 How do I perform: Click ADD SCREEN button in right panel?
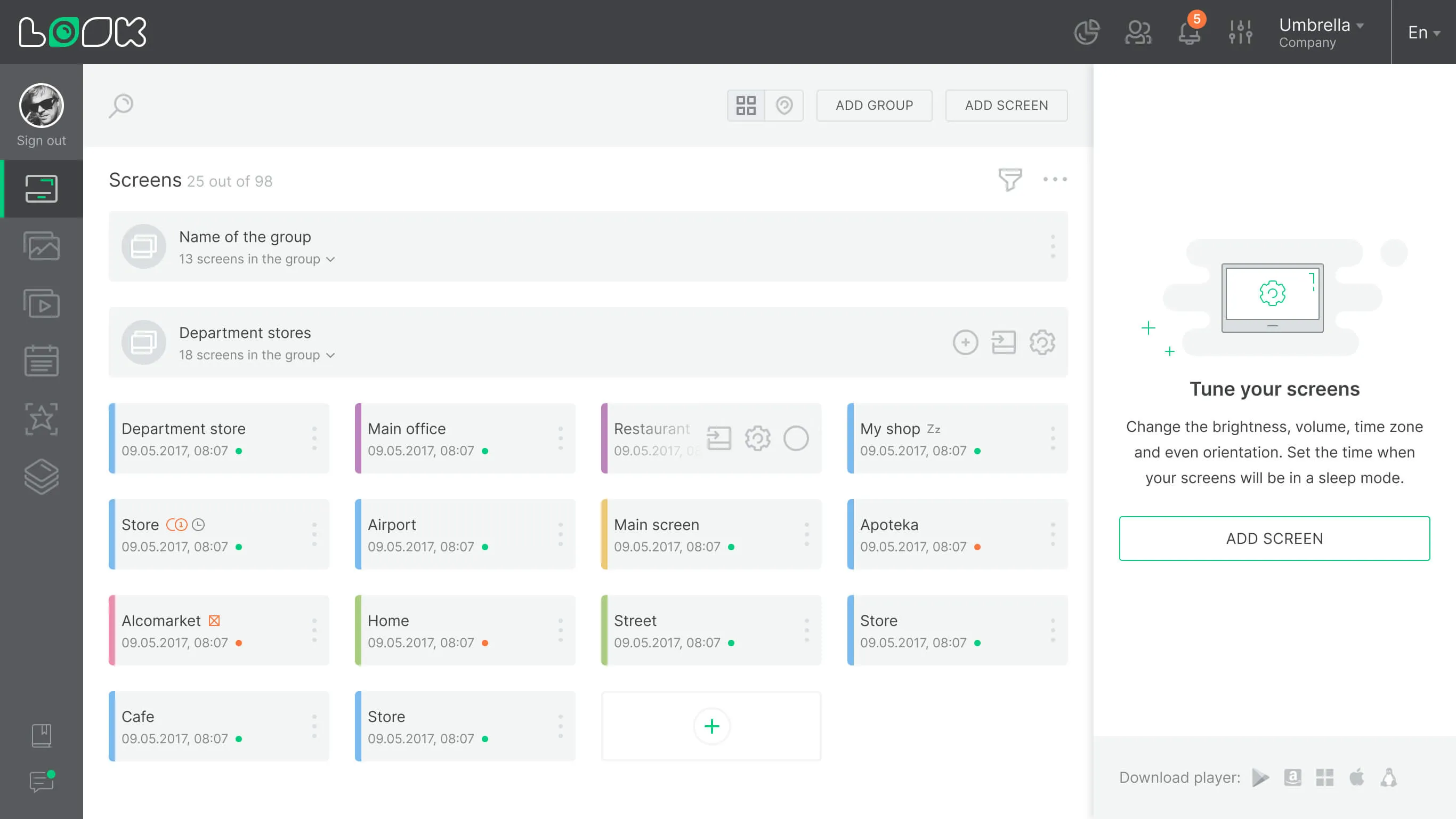pyautogui.click(x=1274, y=538)
